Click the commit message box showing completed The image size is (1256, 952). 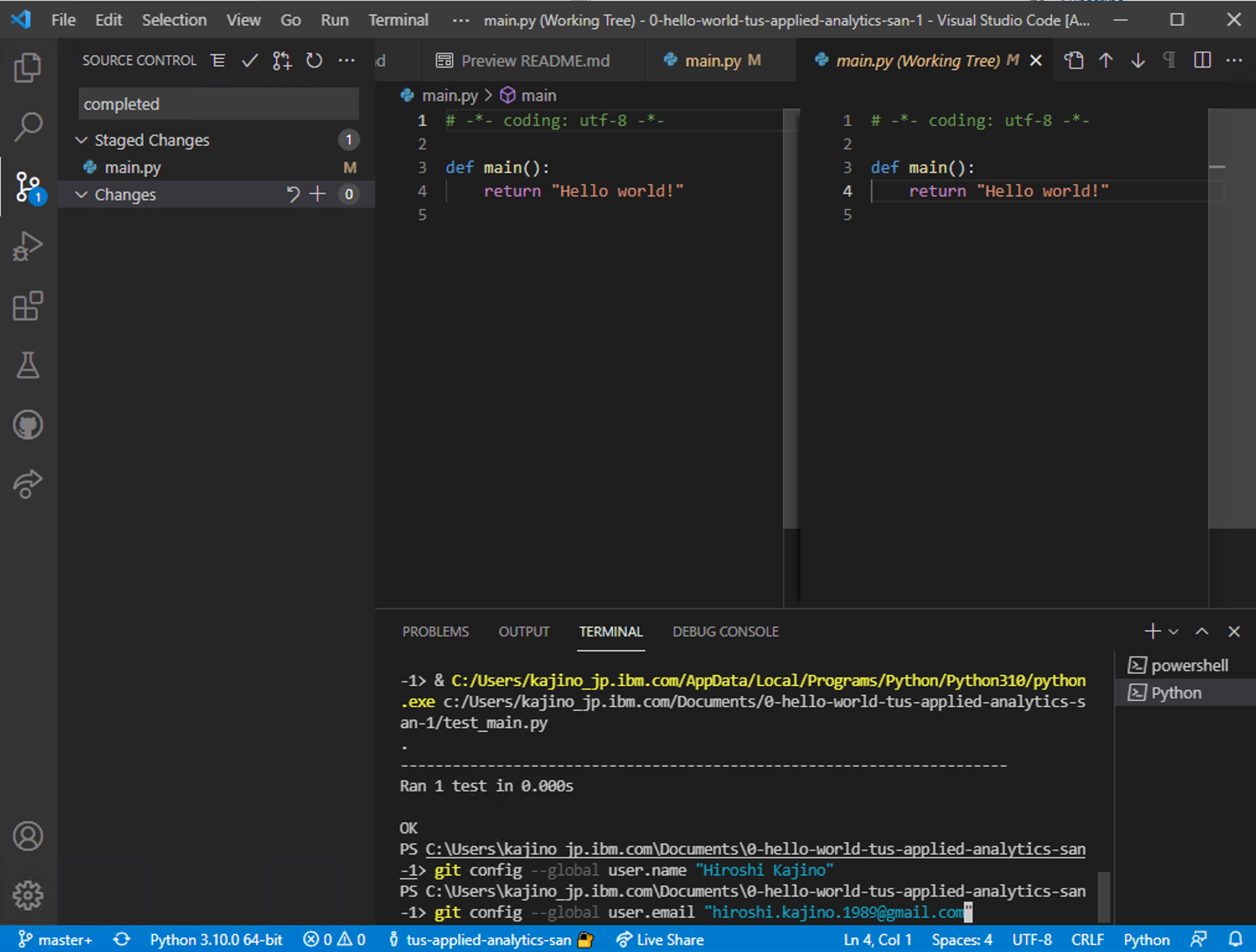pyautogui.click(x=218, y=104)
